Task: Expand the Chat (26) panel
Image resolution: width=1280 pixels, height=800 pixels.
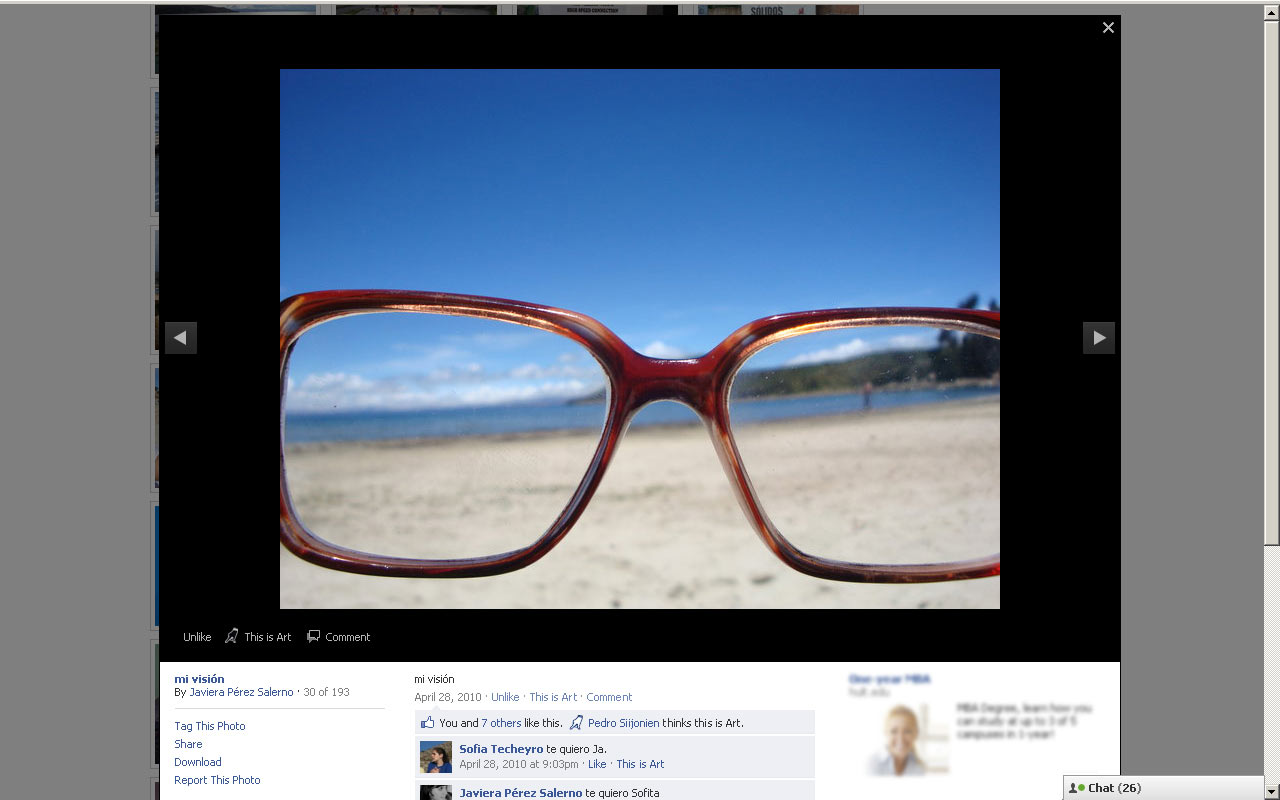Action: (x=1114, y=788)
